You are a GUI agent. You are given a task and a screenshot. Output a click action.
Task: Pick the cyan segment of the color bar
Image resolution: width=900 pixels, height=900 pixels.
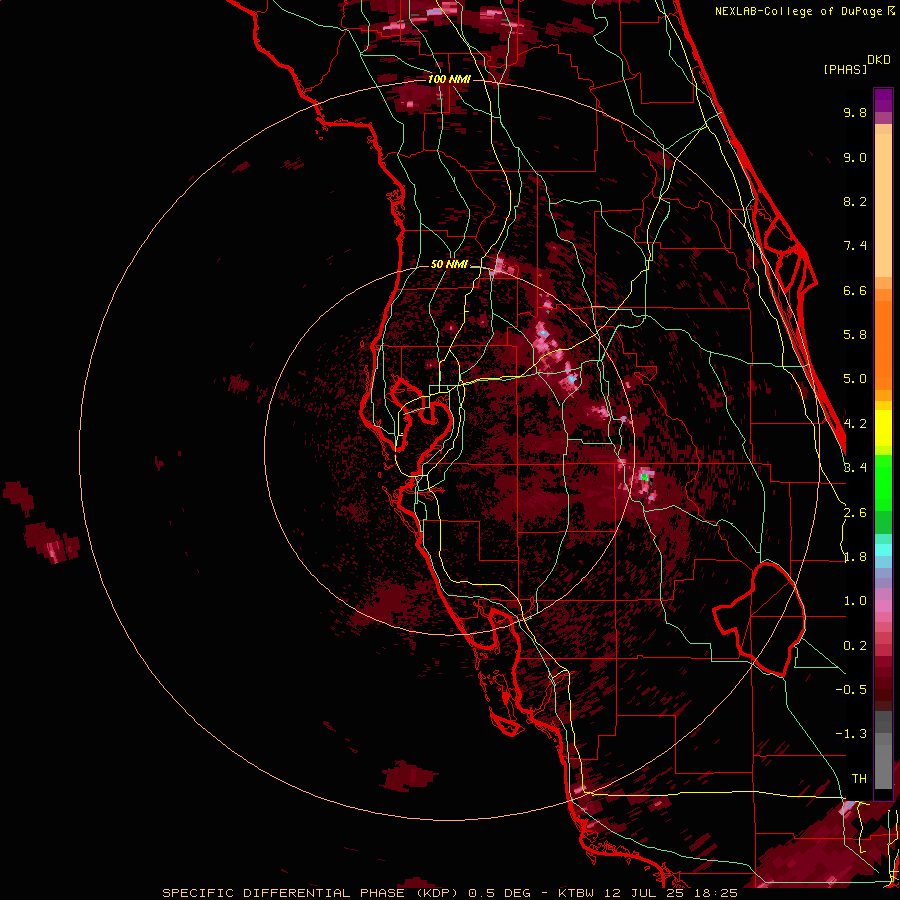point(883,550)
